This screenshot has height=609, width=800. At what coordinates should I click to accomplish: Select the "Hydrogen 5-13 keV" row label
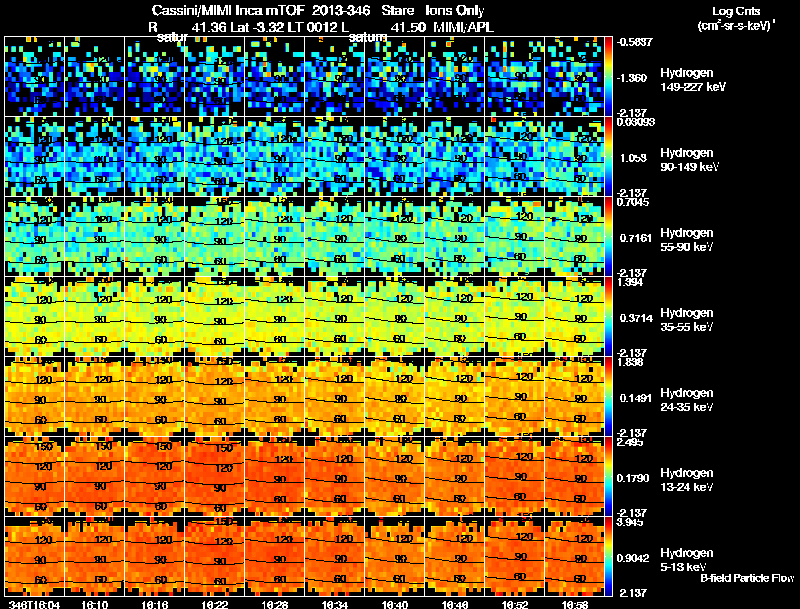687,560
